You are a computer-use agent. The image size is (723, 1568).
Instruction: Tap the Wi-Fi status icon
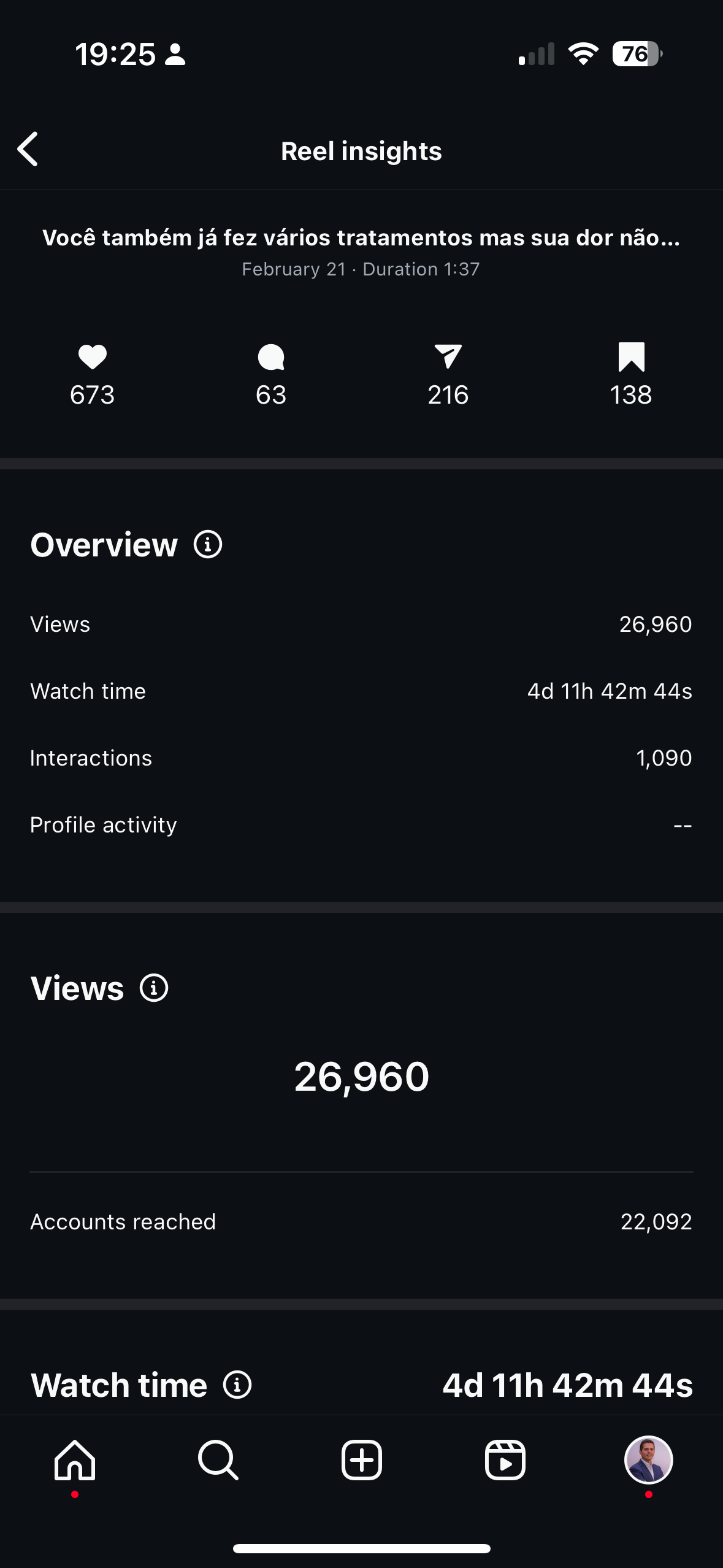point(583,54)
